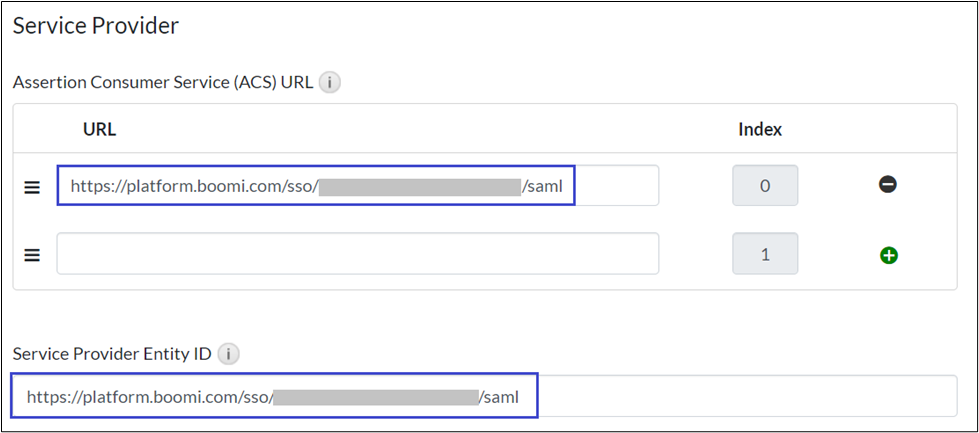Click the drag handle of the empty URL row
The width and height of the screenshot is (979, 433).
(32, 255)
